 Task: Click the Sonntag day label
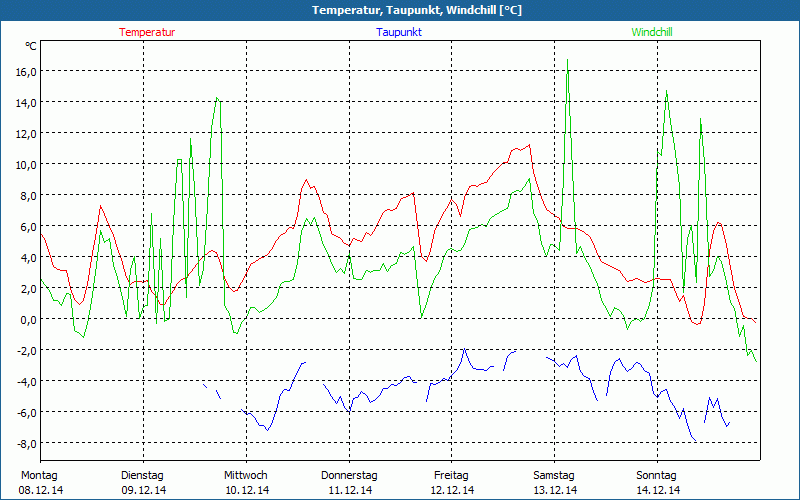(x=657, y=476)
